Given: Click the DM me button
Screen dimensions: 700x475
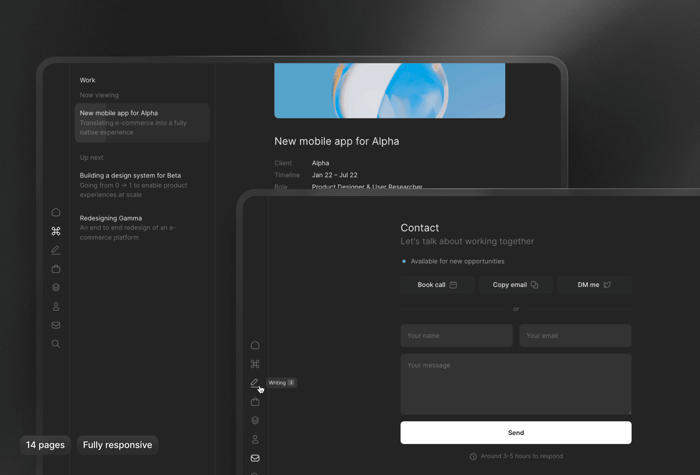Looking at the screenshot, I should click(594, 285).
